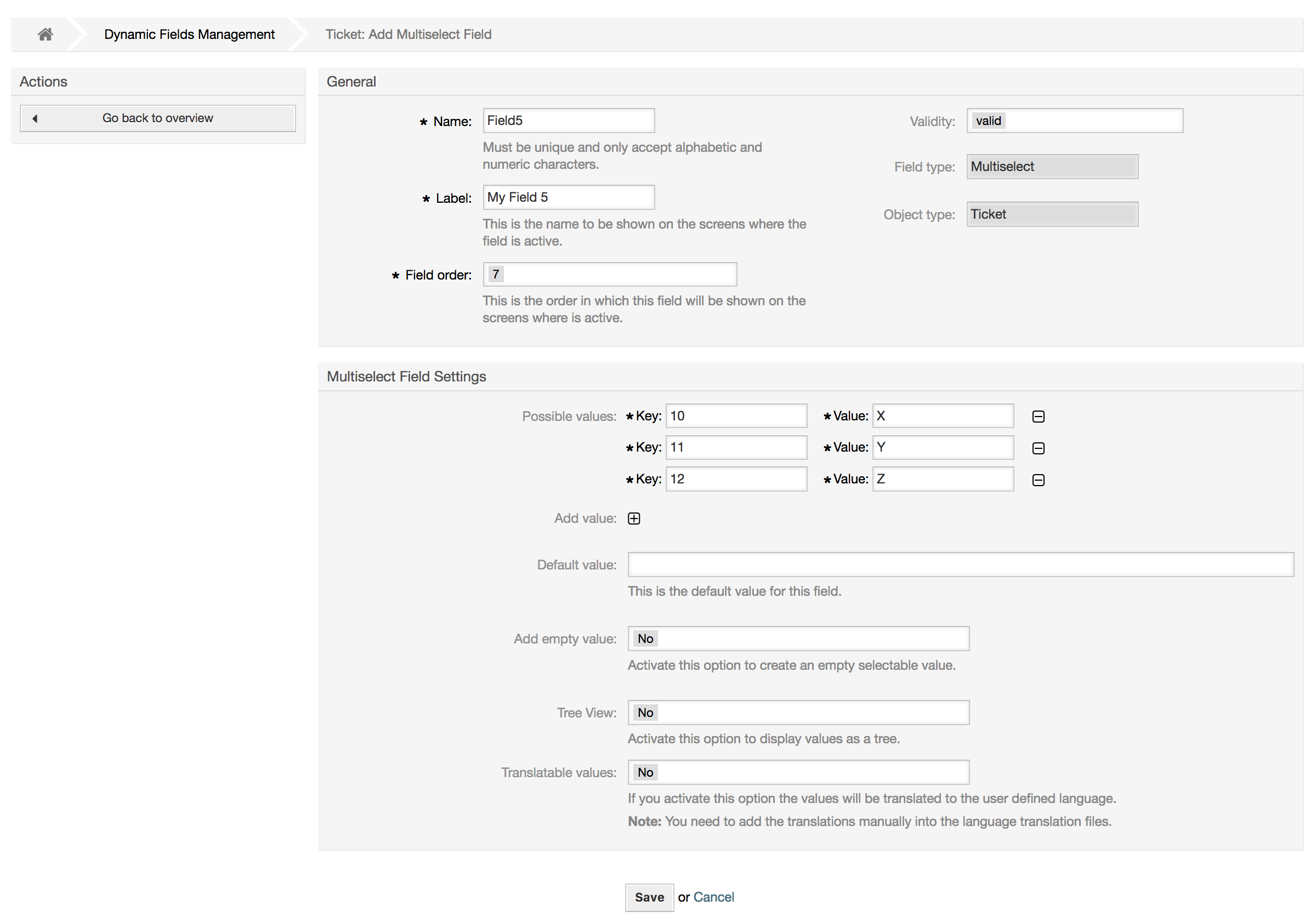Viewport: 1316px width, 923px height.
Task: Open the Translatable values dropdown
Action: coord(798,772)
